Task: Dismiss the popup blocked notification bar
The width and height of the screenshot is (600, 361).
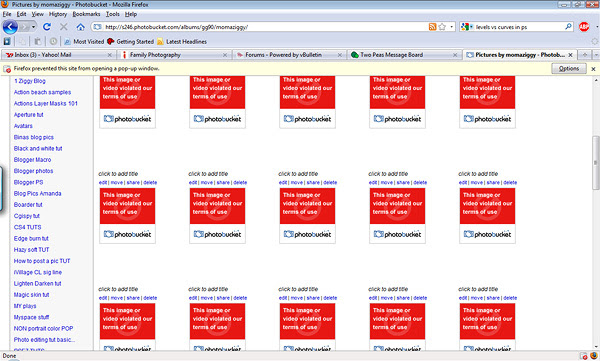Action: (x=593, y=69)
